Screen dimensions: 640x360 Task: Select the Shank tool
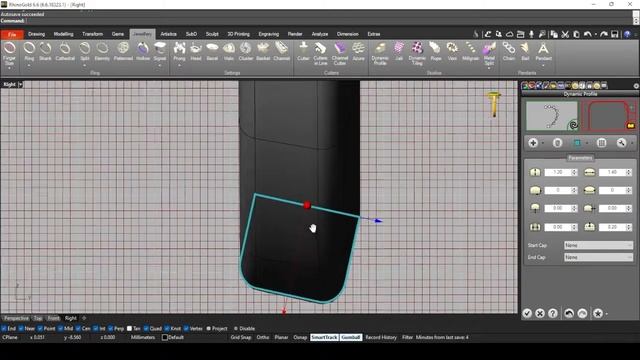pos(45,52)
